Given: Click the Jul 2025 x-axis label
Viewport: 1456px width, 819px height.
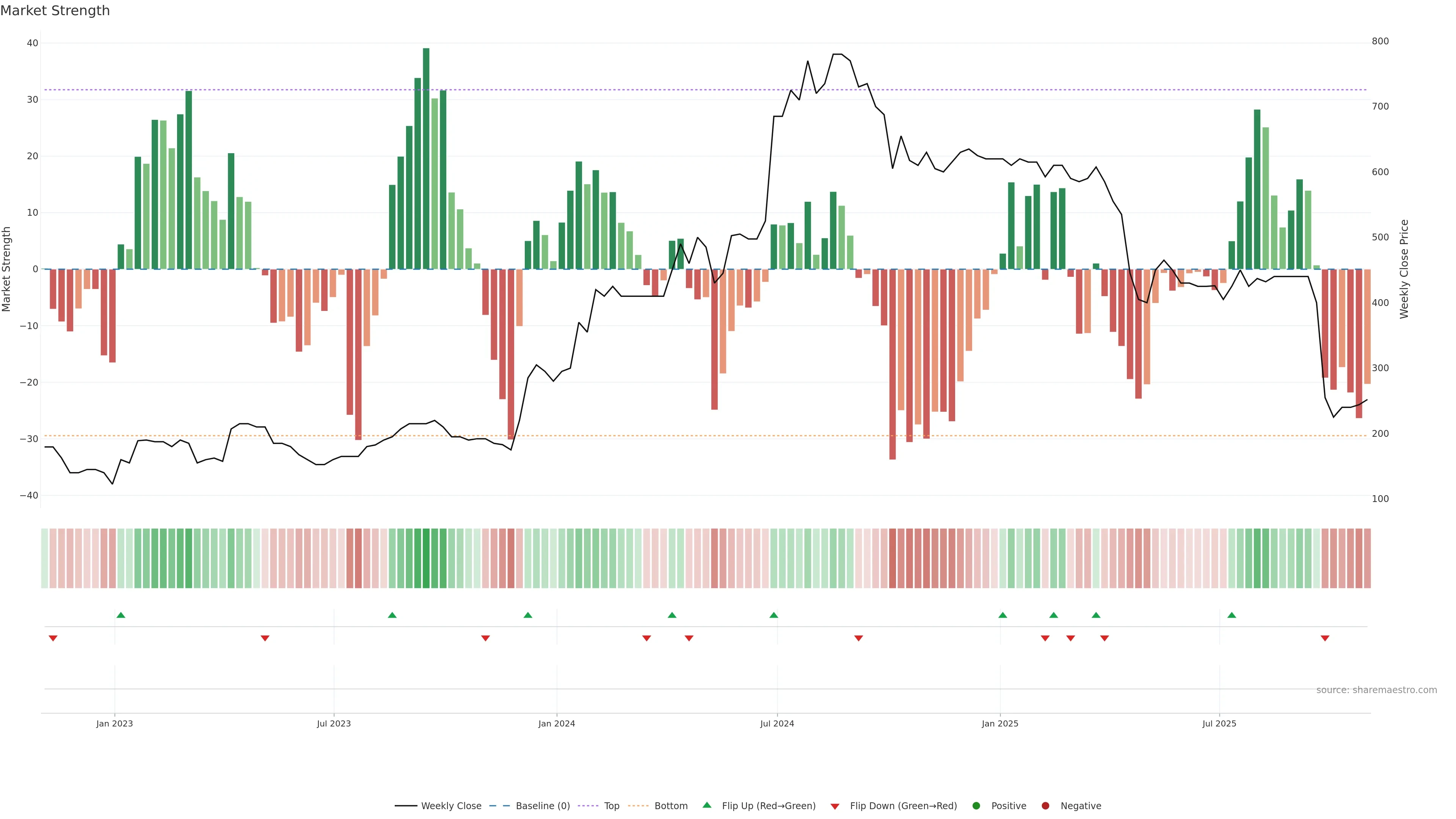Looking at the screenshot, I should 1219,723.
